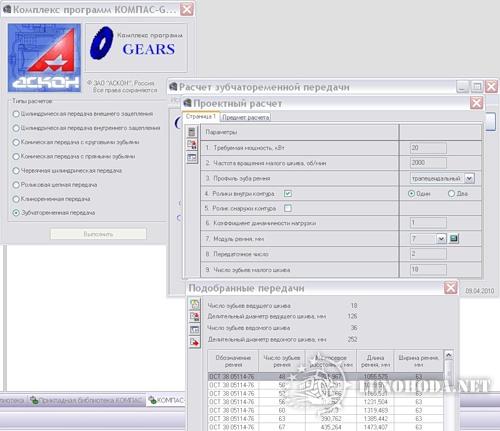Screen dimensions: 500x431
Task: Click the second red document icon in Подобранные передачи
Action: pyautogui.click(x=194, y=316)
